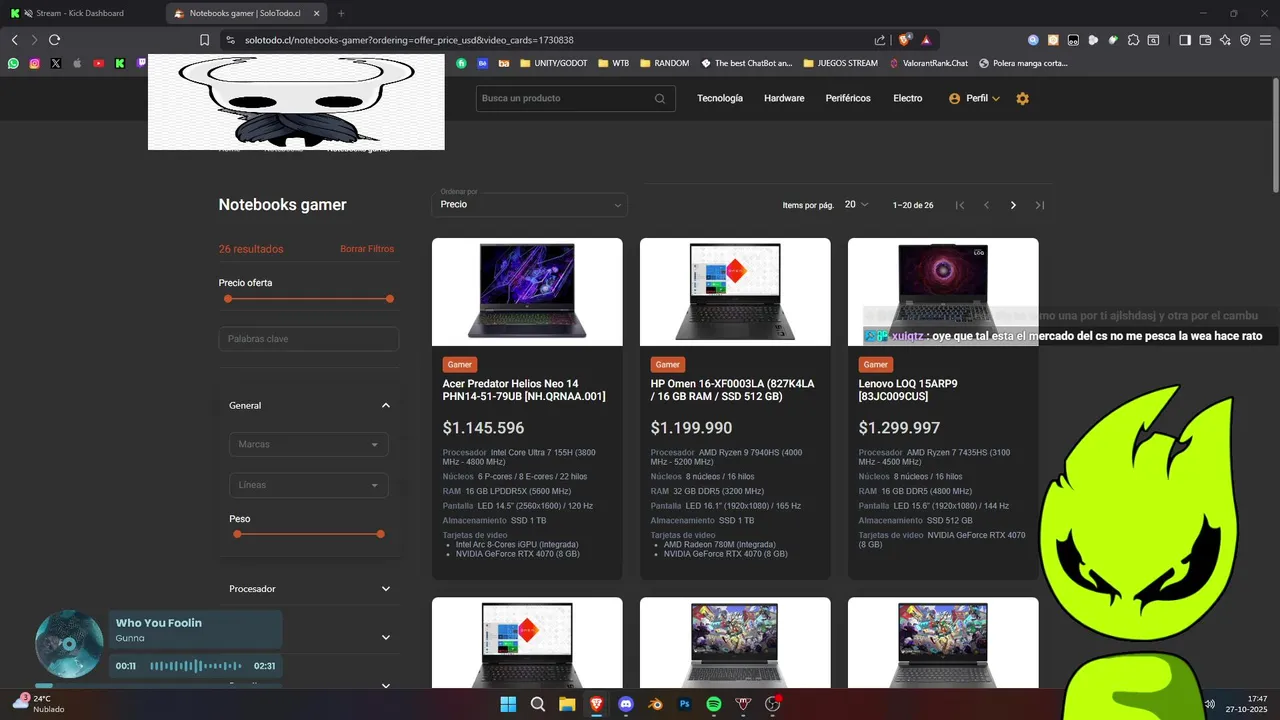Open the Brave Shields lion icon

905,40
